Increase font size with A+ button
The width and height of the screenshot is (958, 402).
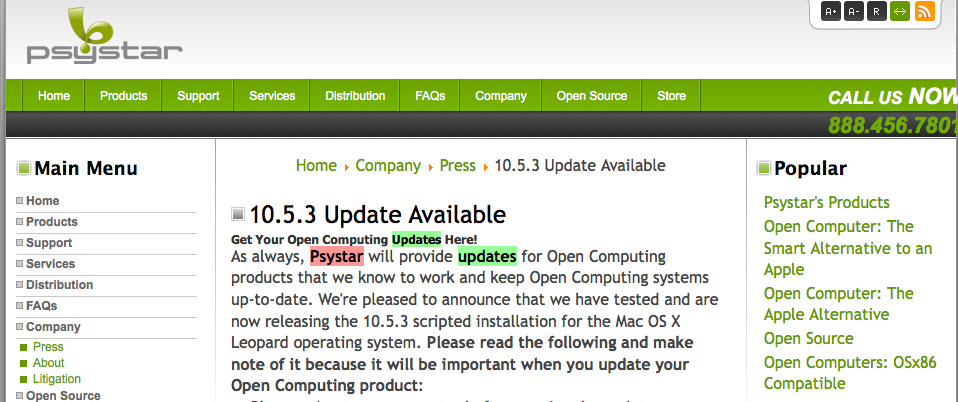(831, 11)
